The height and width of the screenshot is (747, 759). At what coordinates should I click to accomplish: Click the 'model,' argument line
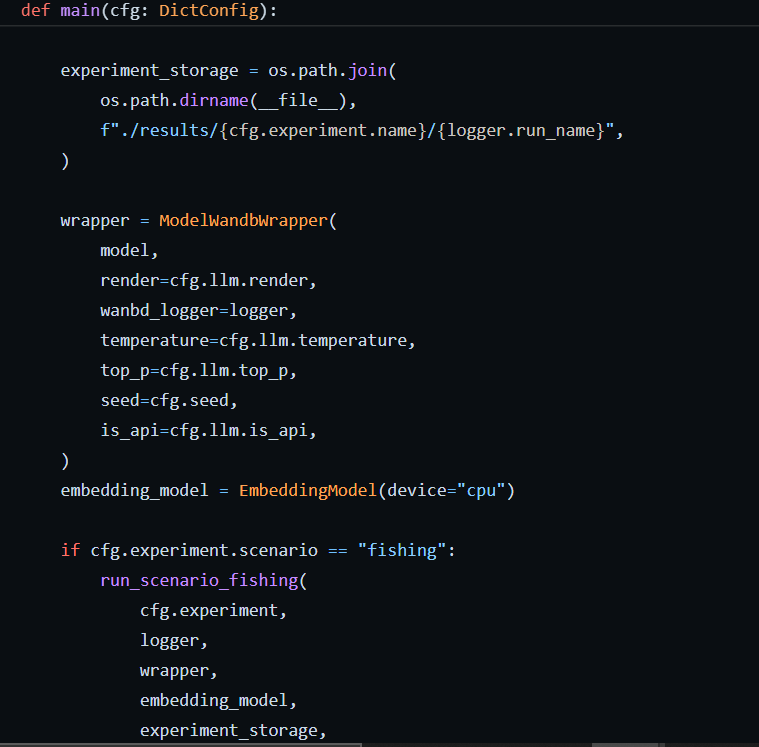point(129,251)
